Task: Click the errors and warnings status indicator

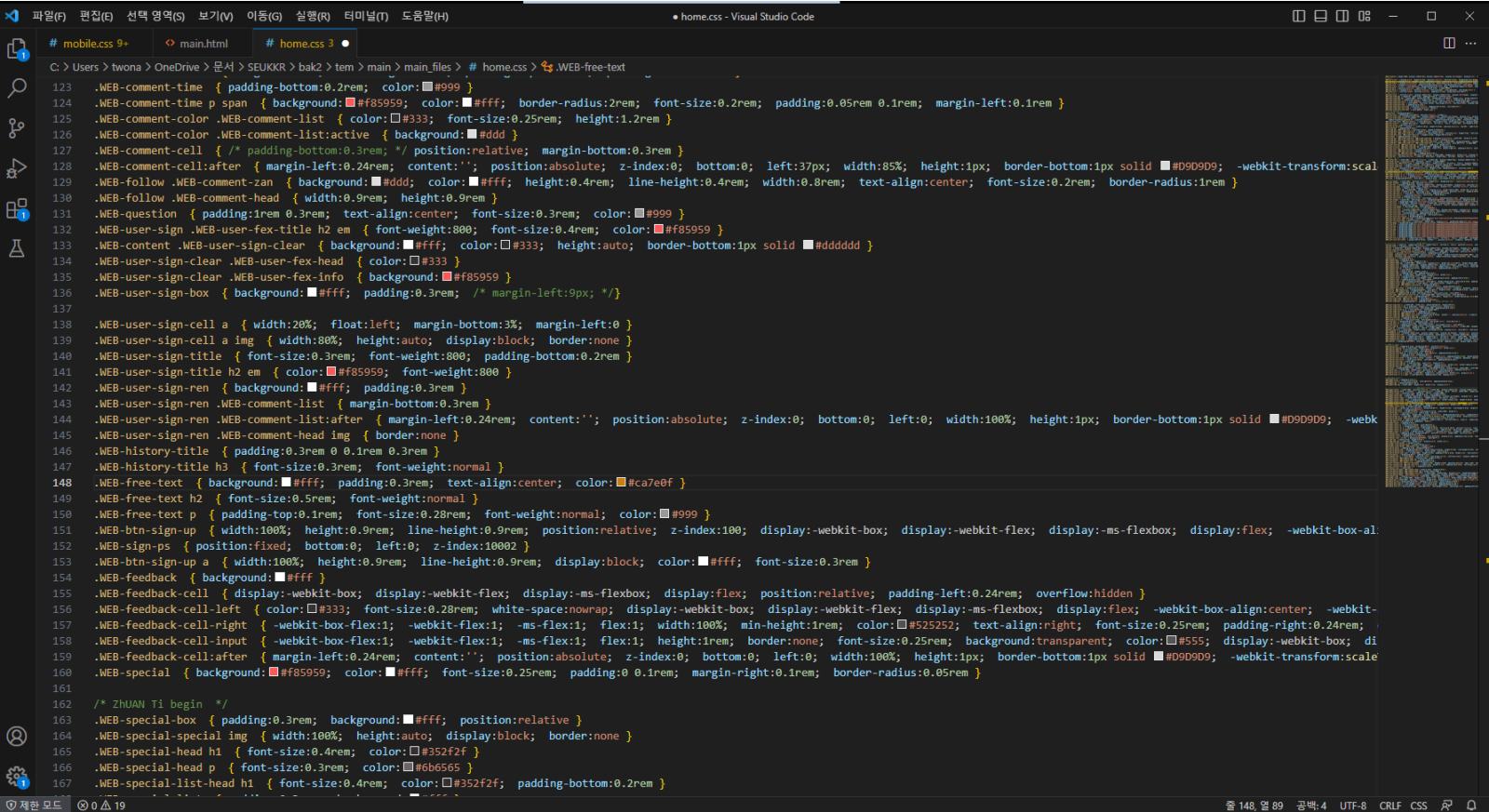Action: [102, 805]
